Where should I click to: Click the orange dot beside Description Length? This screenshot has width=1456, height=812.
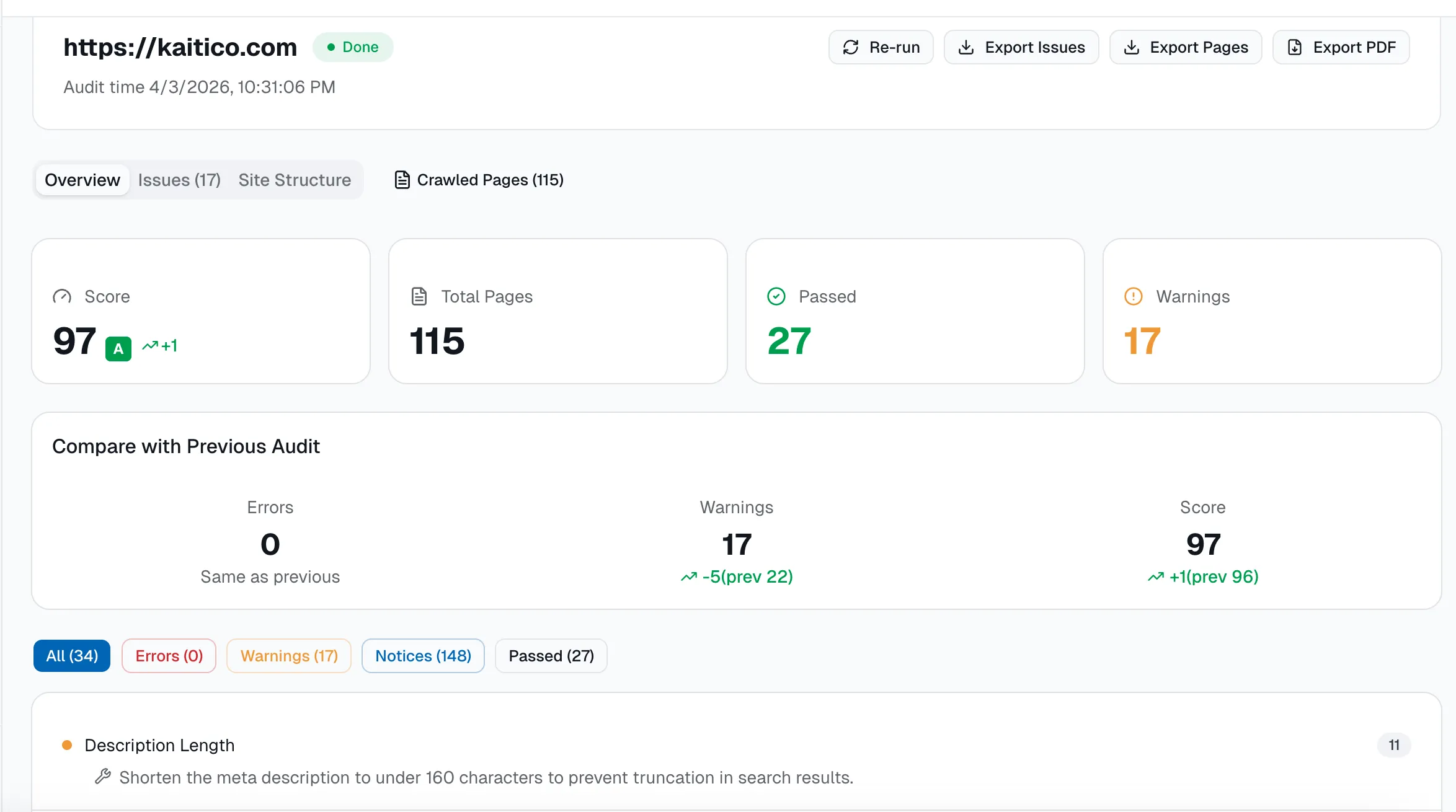point(67,745)
